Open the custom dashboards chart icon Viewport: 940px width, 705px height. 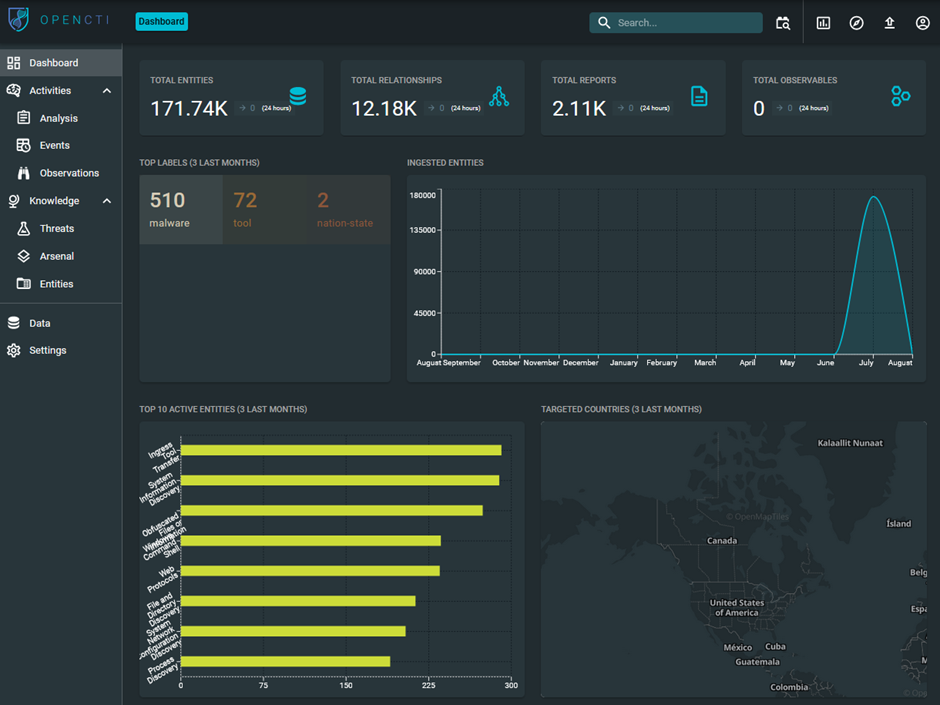[823, 23]
